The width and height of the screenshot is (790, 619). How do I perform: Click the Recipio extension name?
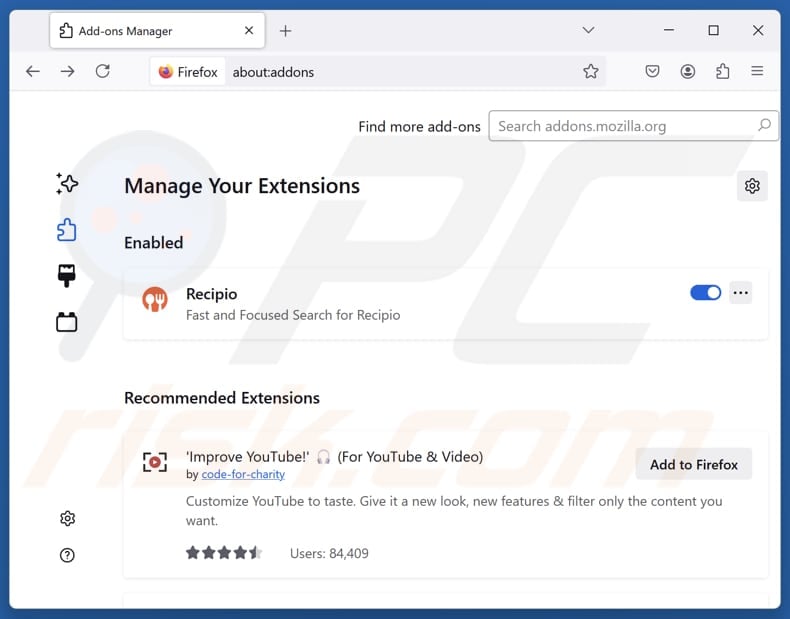tap(212, 294)
